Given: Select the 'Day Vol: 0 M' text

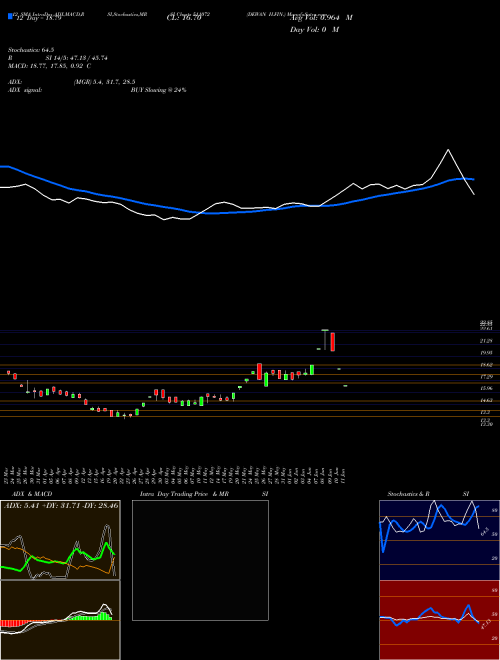Looking at the screenshot, I should (314, 29).
